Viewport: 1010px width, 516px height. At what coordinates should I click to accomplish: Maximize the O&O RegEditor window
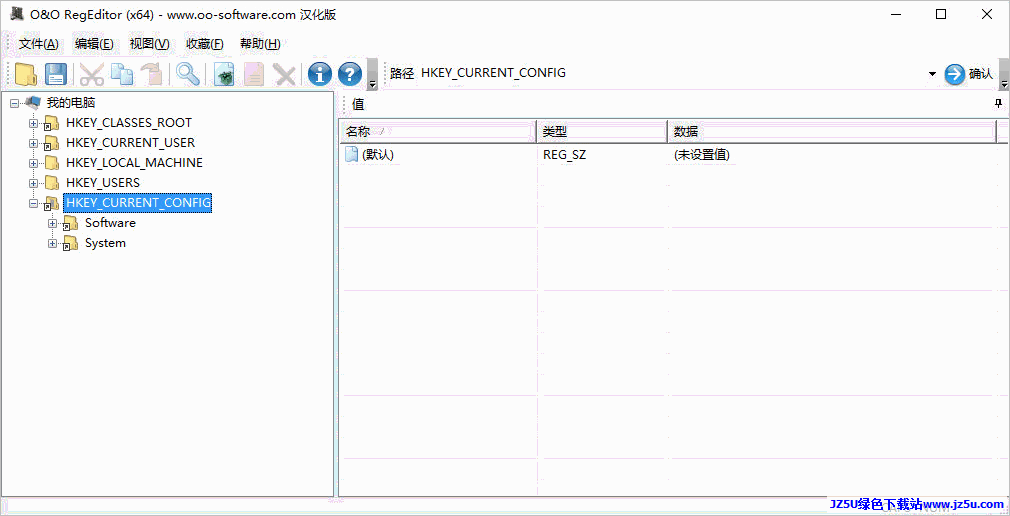(941, 15)
